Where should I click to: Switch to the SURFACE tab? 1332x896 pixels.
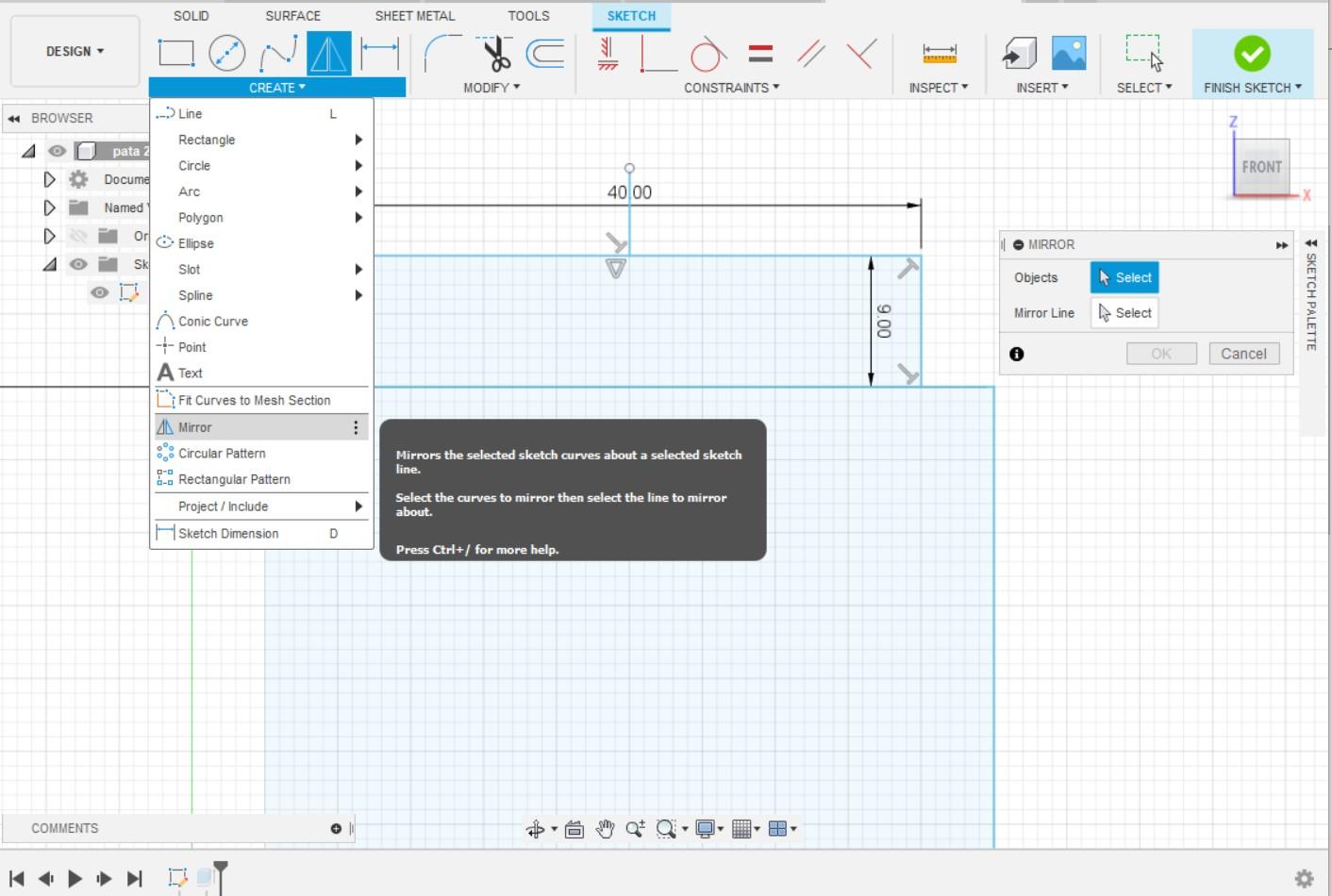pyautogui.click(x=292, y=16)
